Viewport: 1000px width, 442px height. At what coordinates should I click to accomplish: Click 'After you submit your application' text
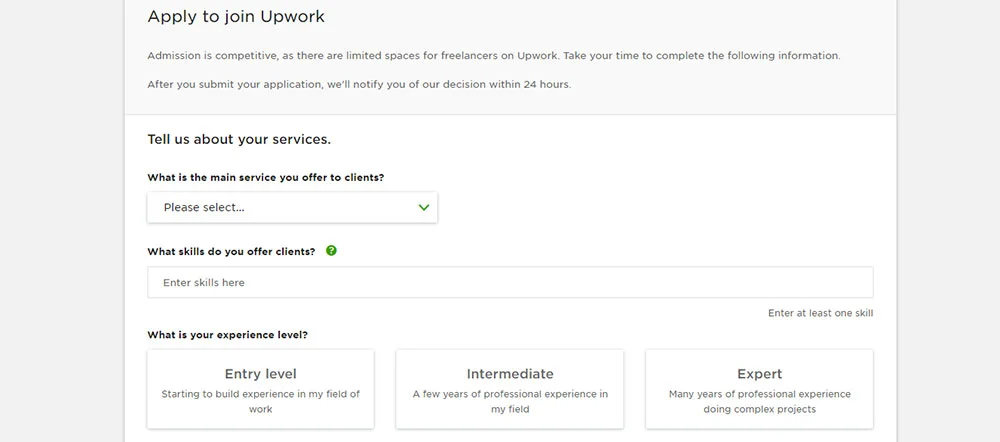[359, 84]
